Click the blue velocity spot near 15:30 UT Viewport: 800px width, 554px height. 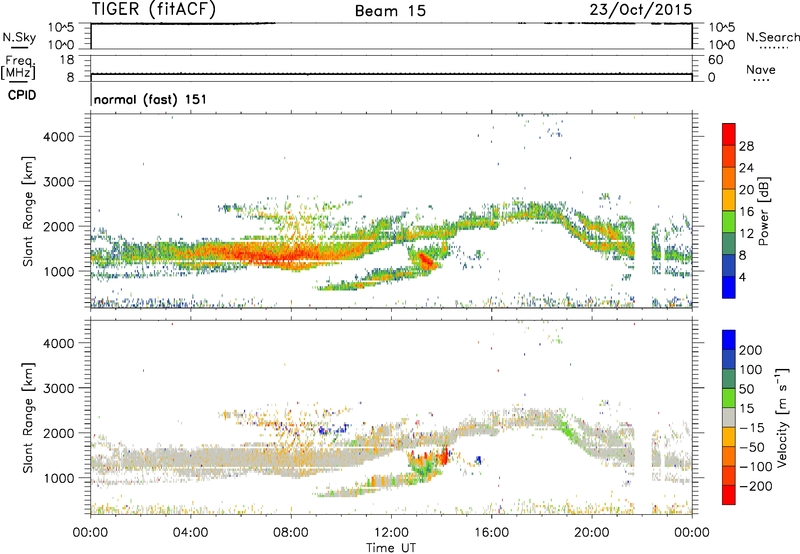pos(478,460)
